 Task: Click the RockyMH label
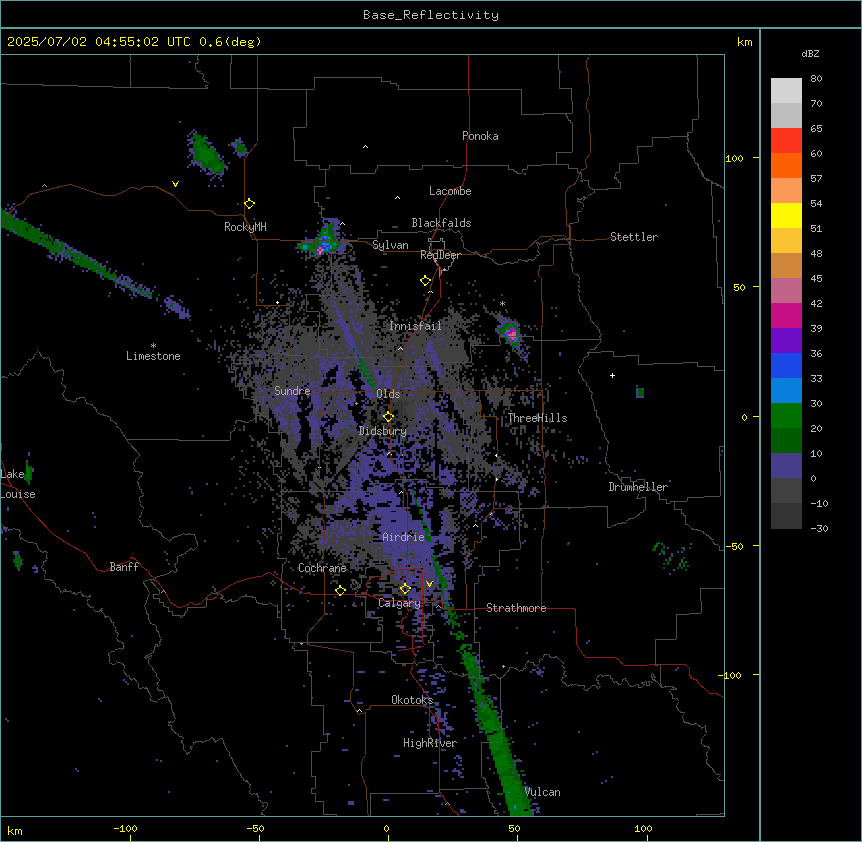tap(245, 226)
